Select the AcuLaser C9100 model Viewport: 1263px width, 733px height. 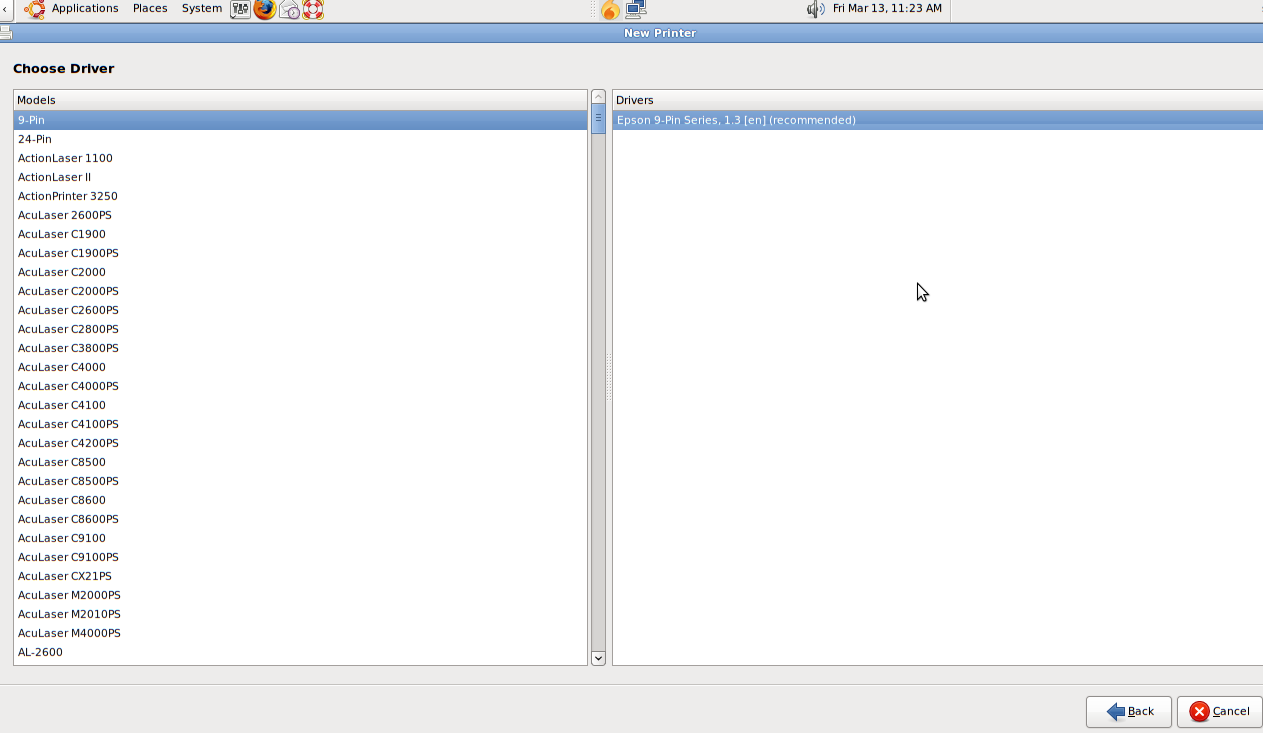300,538
